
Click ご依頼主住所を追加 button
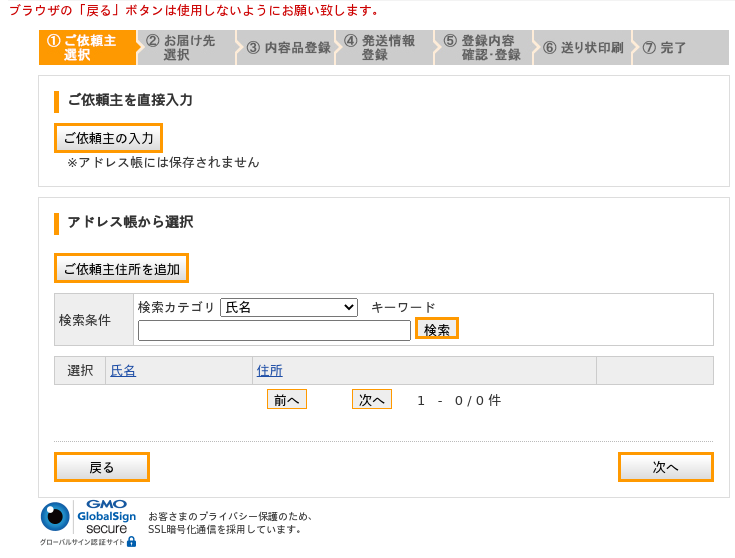click(121, 268)
